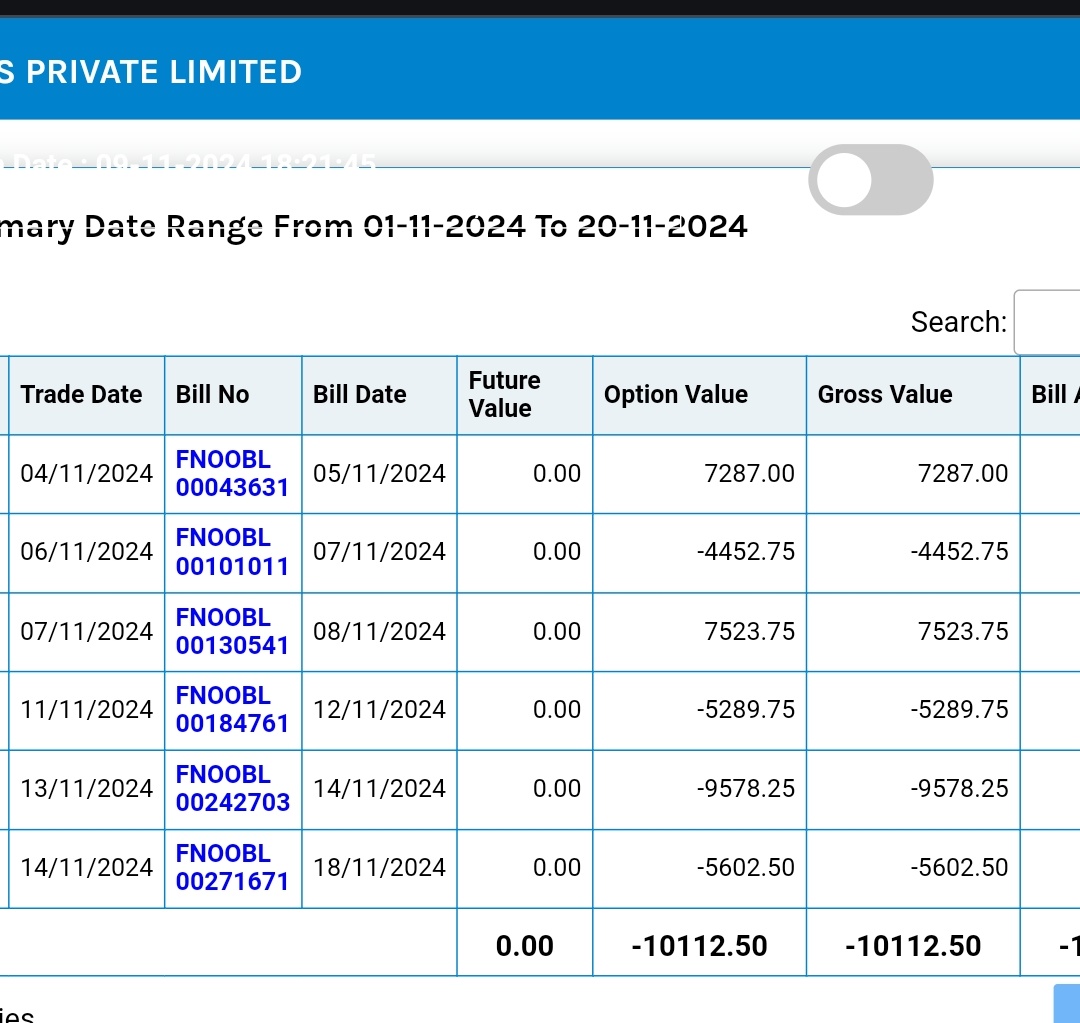The height and width of the screenshot is (1023, 1080).
Task: Sort by Trade Date column header
Action: pos(87,395)
